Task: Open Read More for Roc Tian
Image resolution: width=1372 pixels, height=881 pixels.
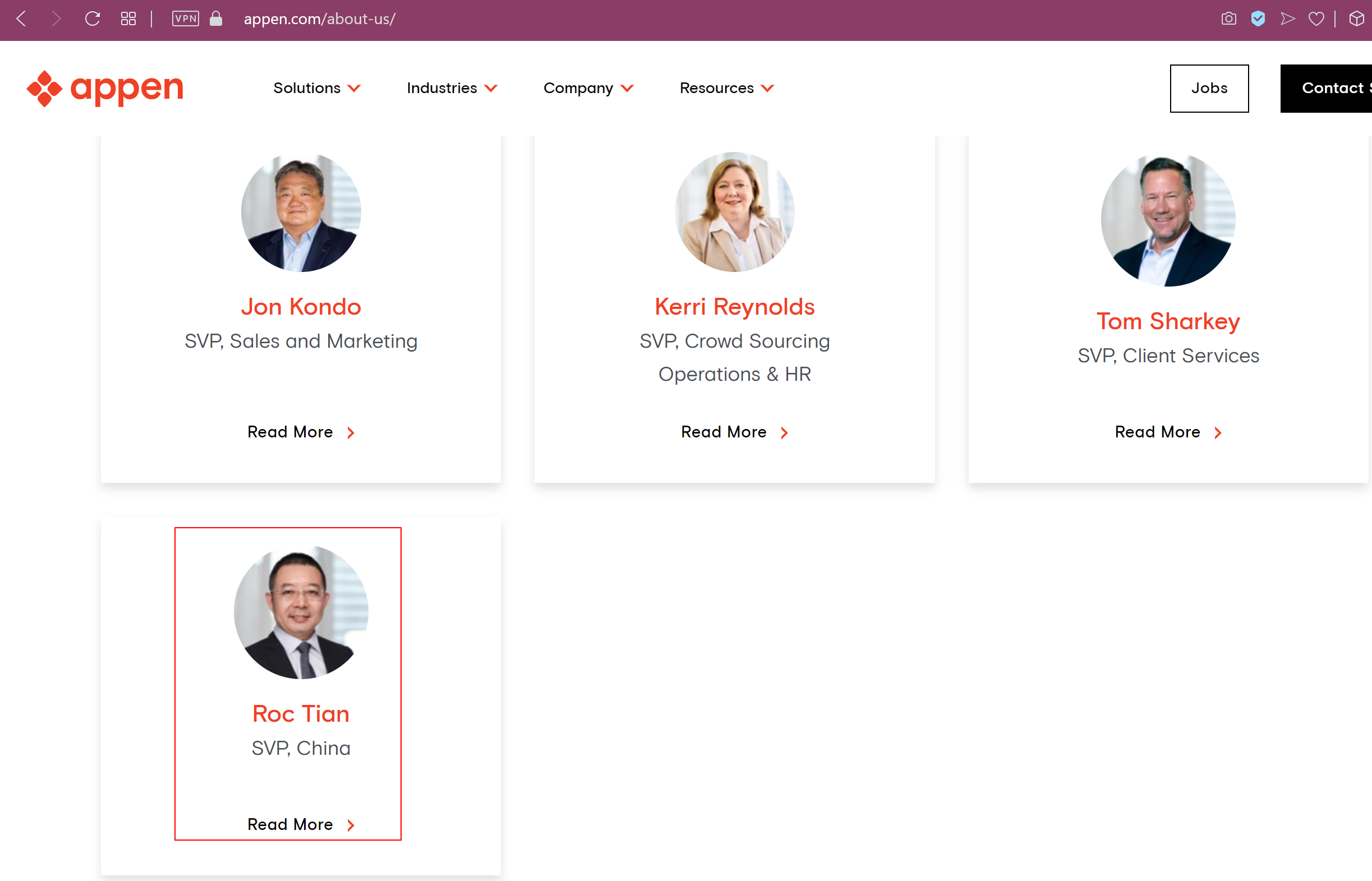Action: pos(290,824)
